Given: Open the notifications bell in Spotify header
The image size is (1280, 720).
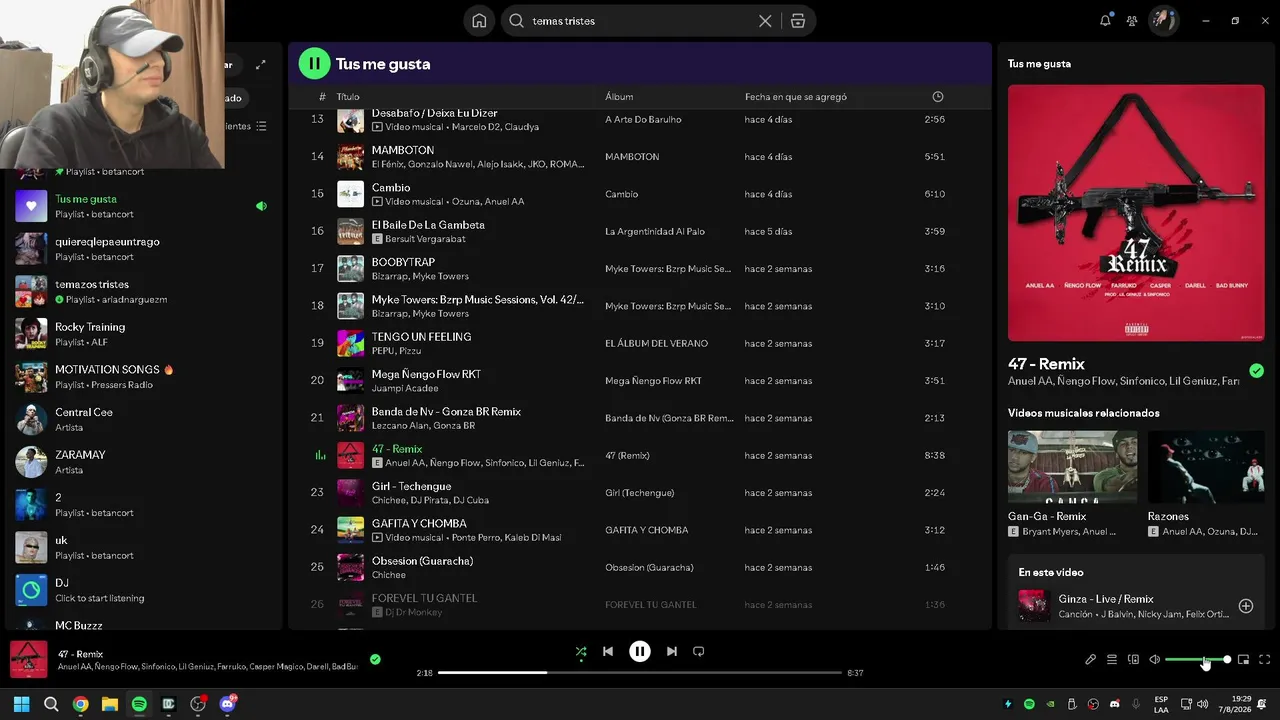Looking at the screenshot, I should pyautogui.click(x=1105, y=20).
